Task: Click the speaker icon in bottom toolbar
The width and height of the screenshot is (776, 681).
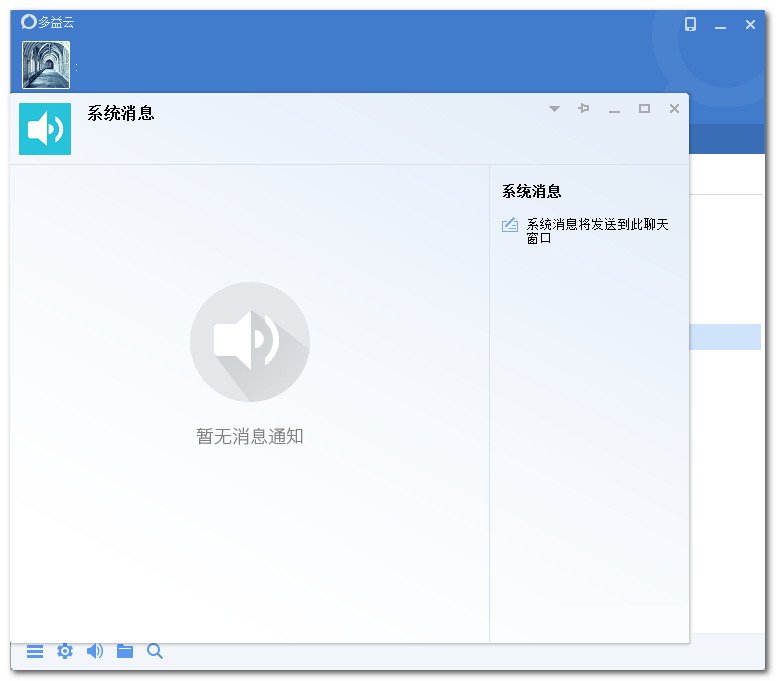Action: [x=95, y=651]
